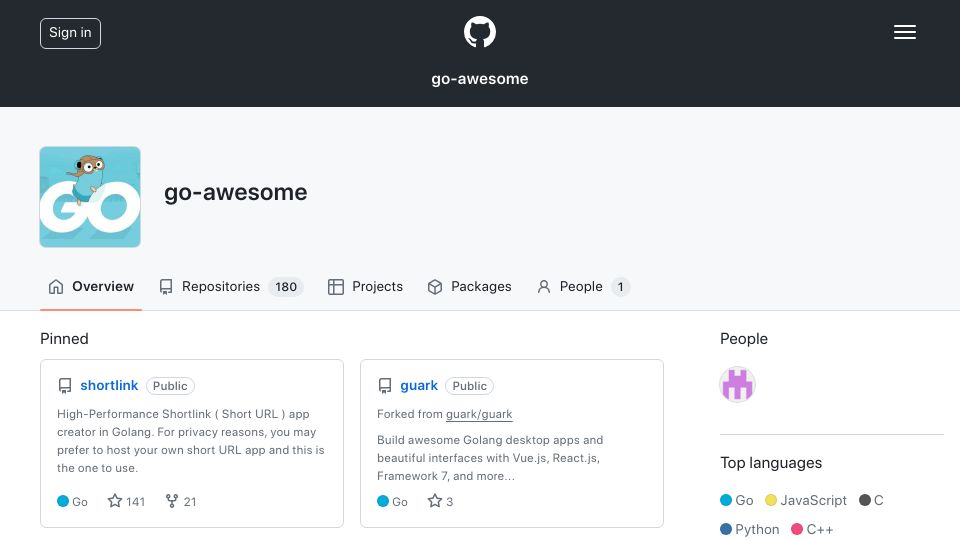Filter by C in Top languages
960x540 pixels.
pyautogui.click(x=871, y=500)
